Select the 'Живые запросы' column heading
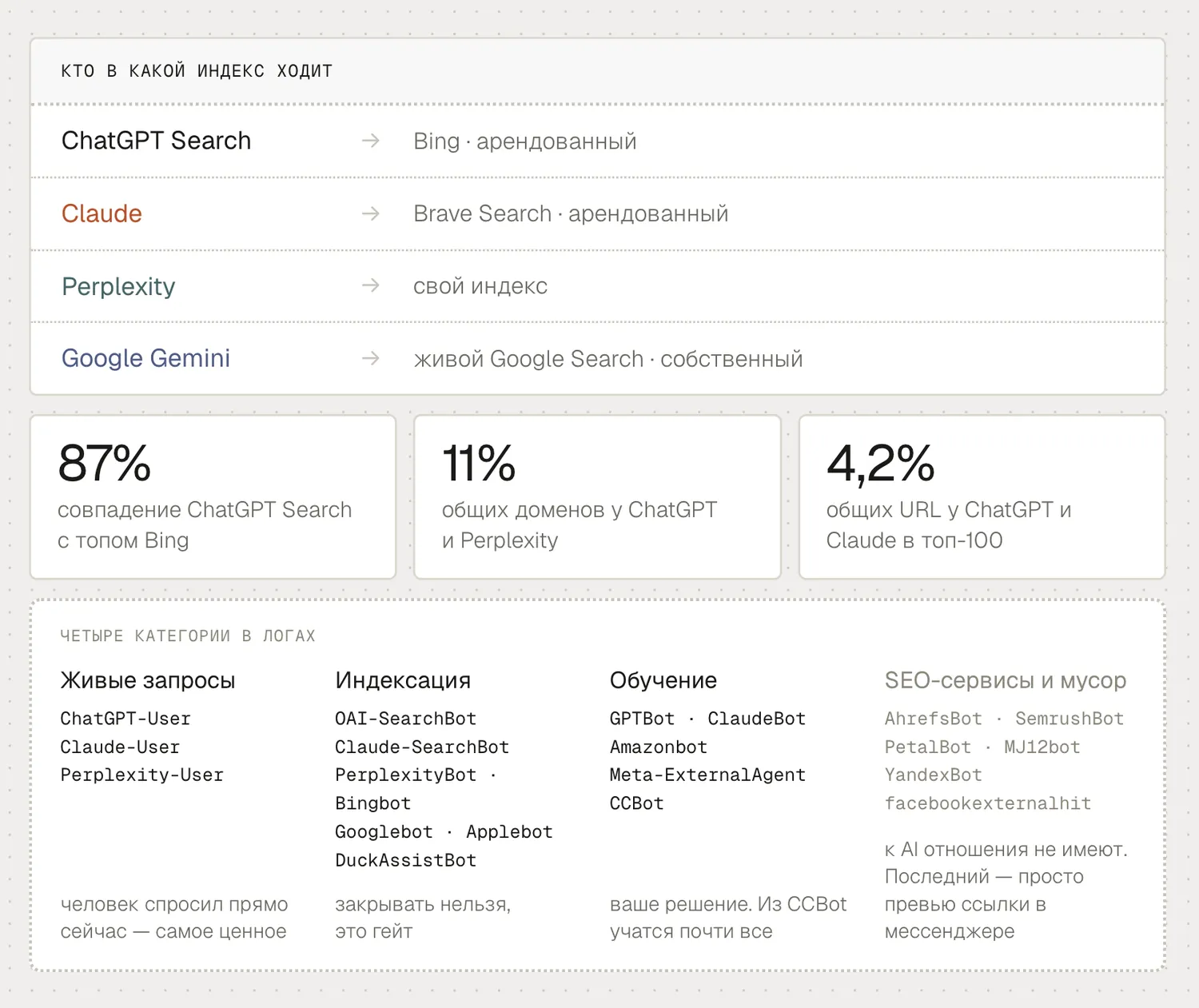1199x1008 pixels. (x=148, y=680)
